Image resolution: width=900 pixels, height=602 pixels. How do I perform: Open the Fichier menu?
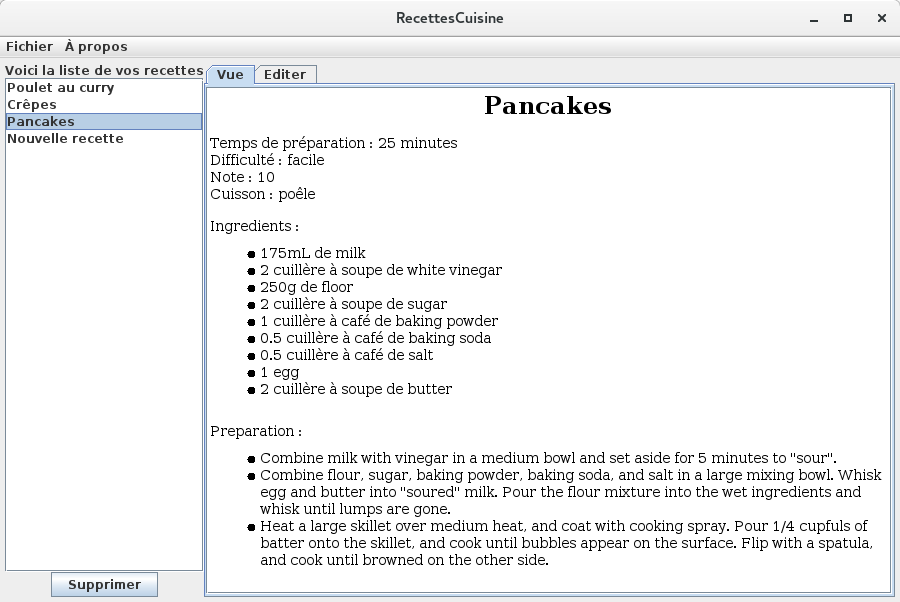pyautogui.click(x=29, y=46)
